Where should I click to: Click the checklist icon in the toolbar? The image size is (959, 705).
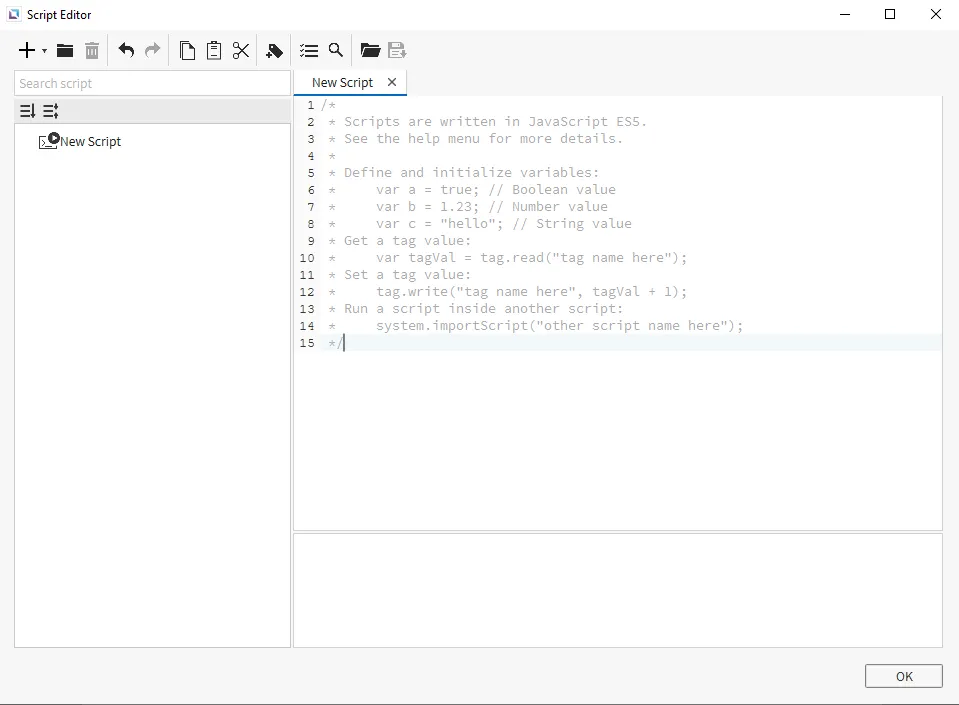click(309, 51)
